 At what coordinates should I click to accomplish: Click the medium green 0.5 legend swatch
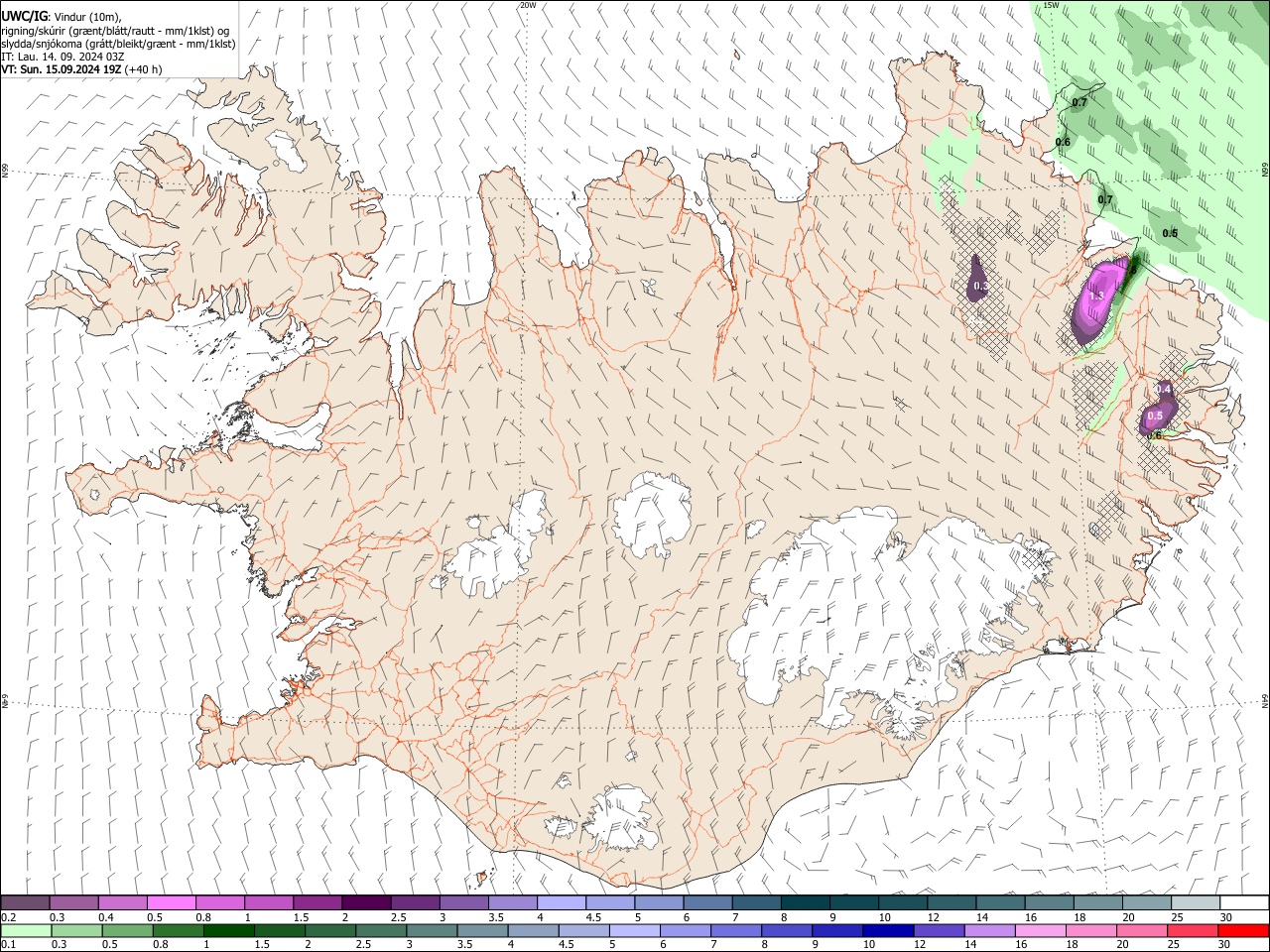click(127, 930)
